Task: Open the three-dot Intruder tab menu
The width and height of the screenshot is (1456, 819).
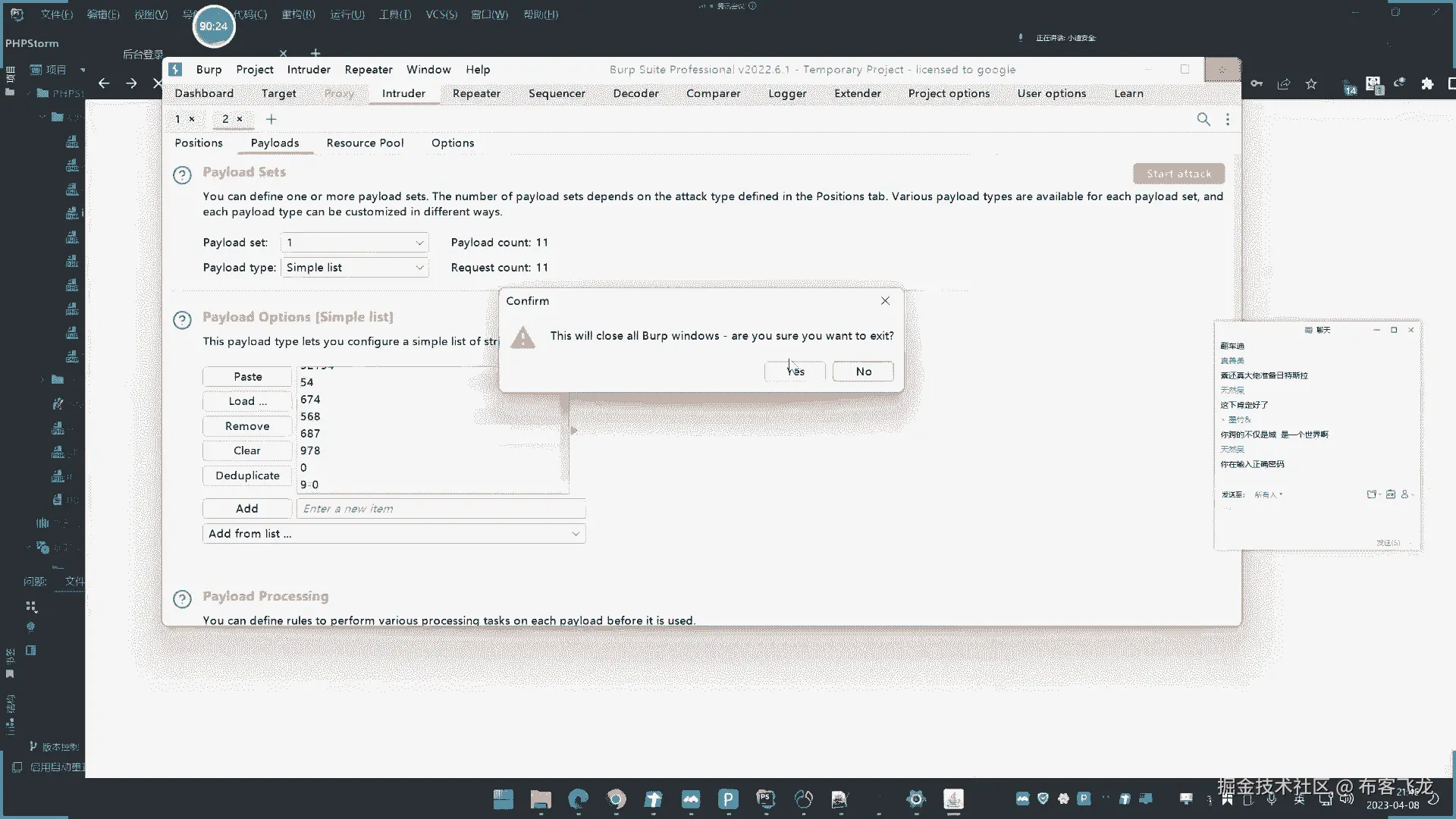Action: 1228,119
